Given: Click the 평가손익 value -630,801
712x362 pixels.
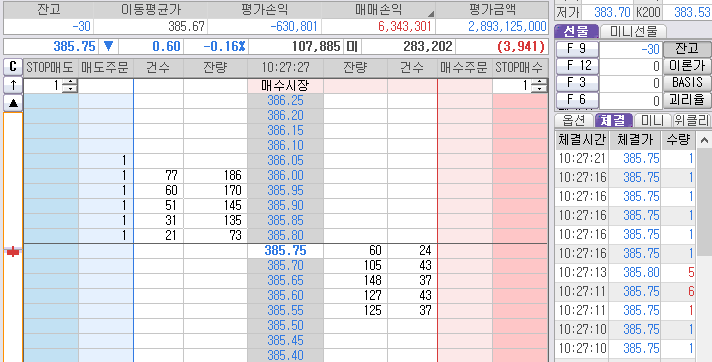Looking at the screenshot, I should pos(293,27).
